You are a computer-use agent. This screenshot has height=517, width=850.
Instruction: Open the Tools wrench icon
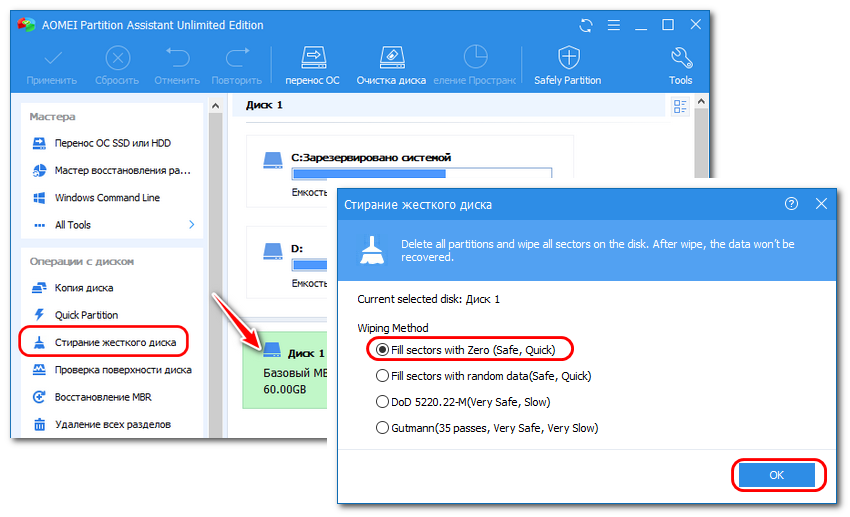[681, 58]
